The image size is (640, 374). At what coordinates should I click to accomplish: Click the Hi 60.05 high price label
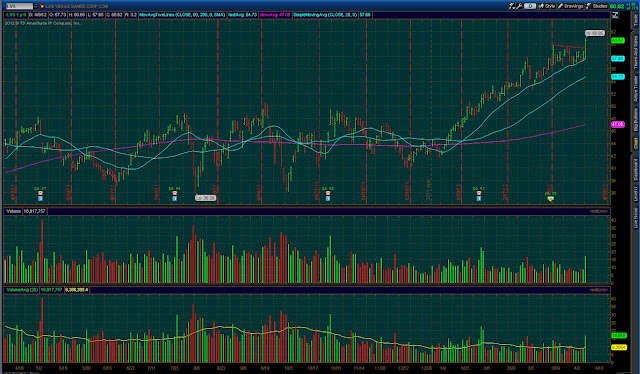[595, 33]
